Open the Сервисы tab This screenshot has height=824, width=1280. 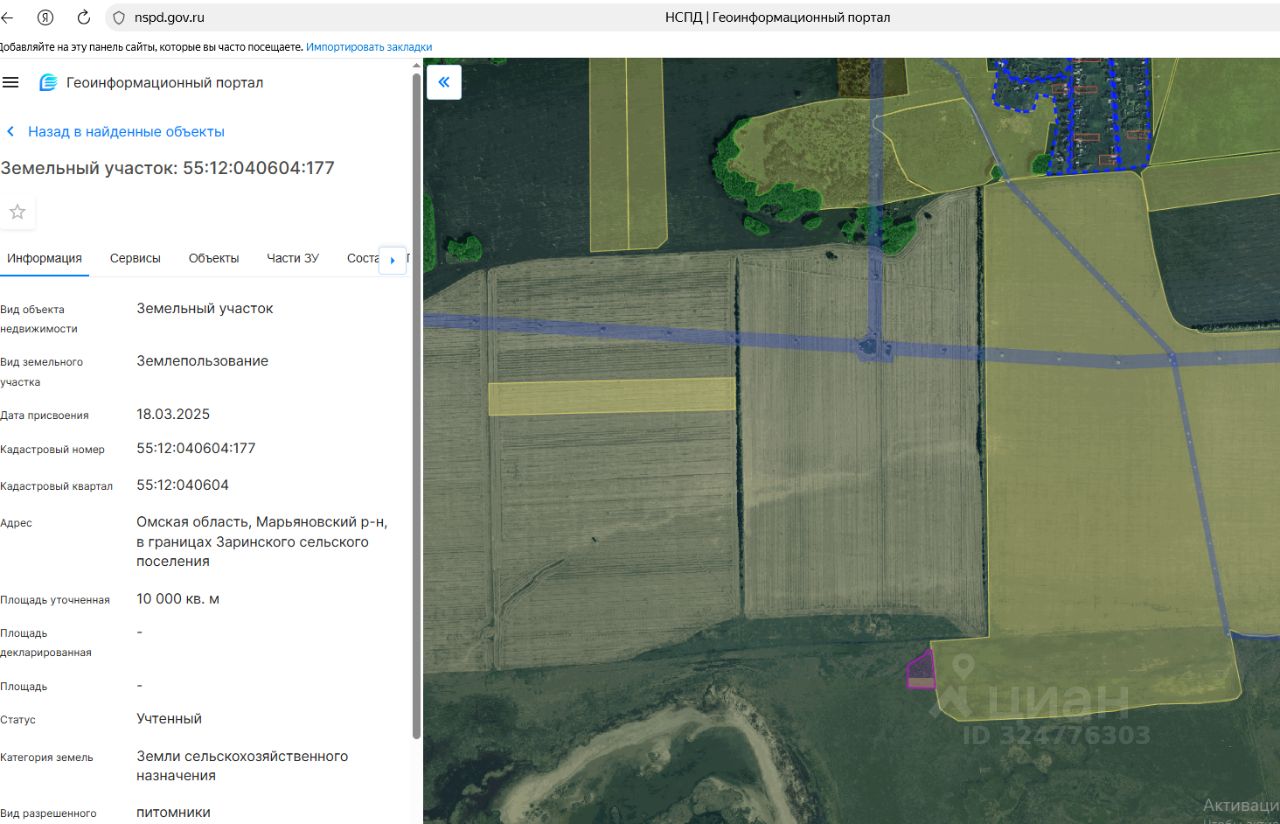click(x=135, y=258)
